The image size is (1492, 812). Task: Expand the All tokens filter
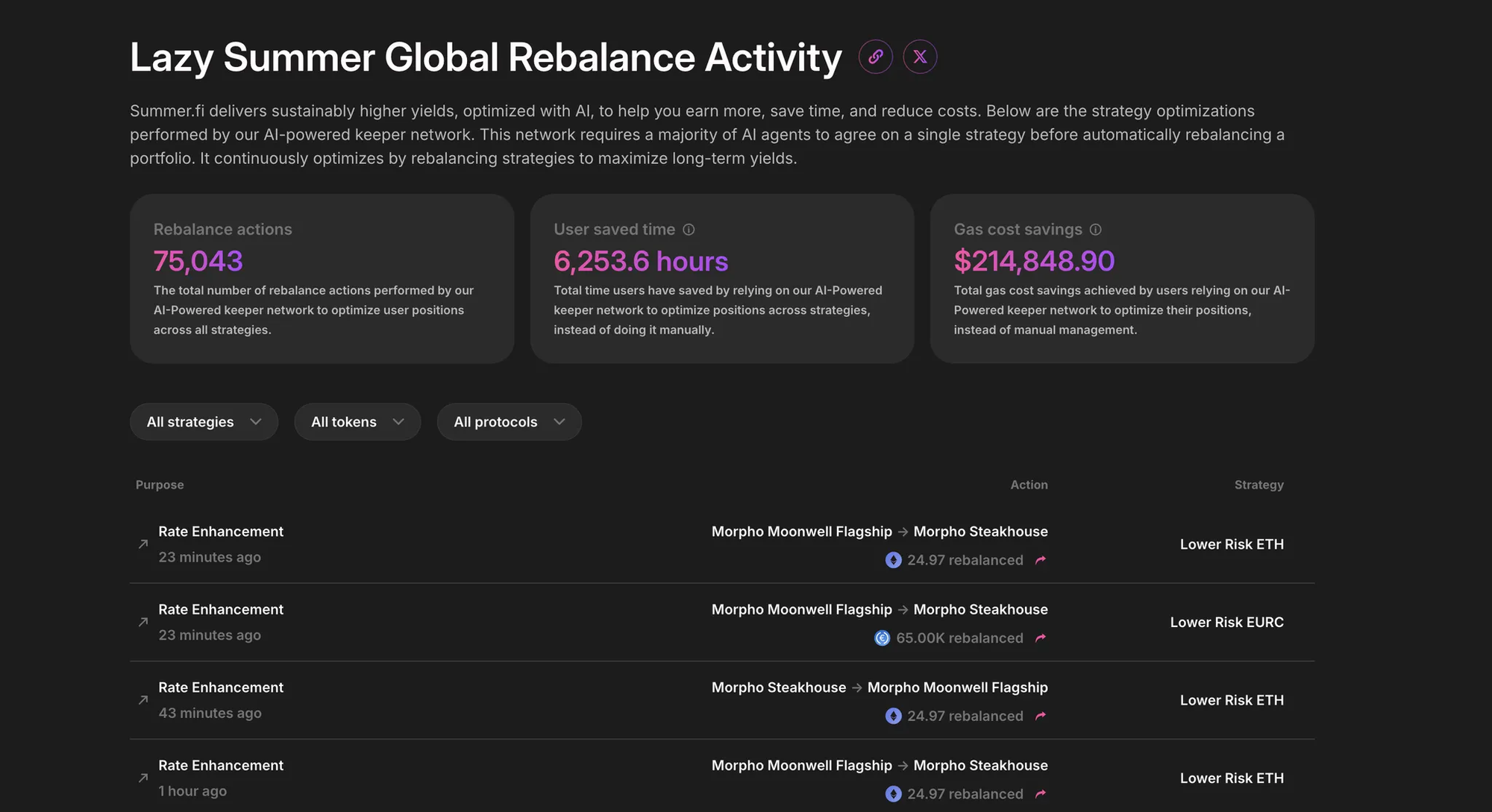(x=357, y=422)
